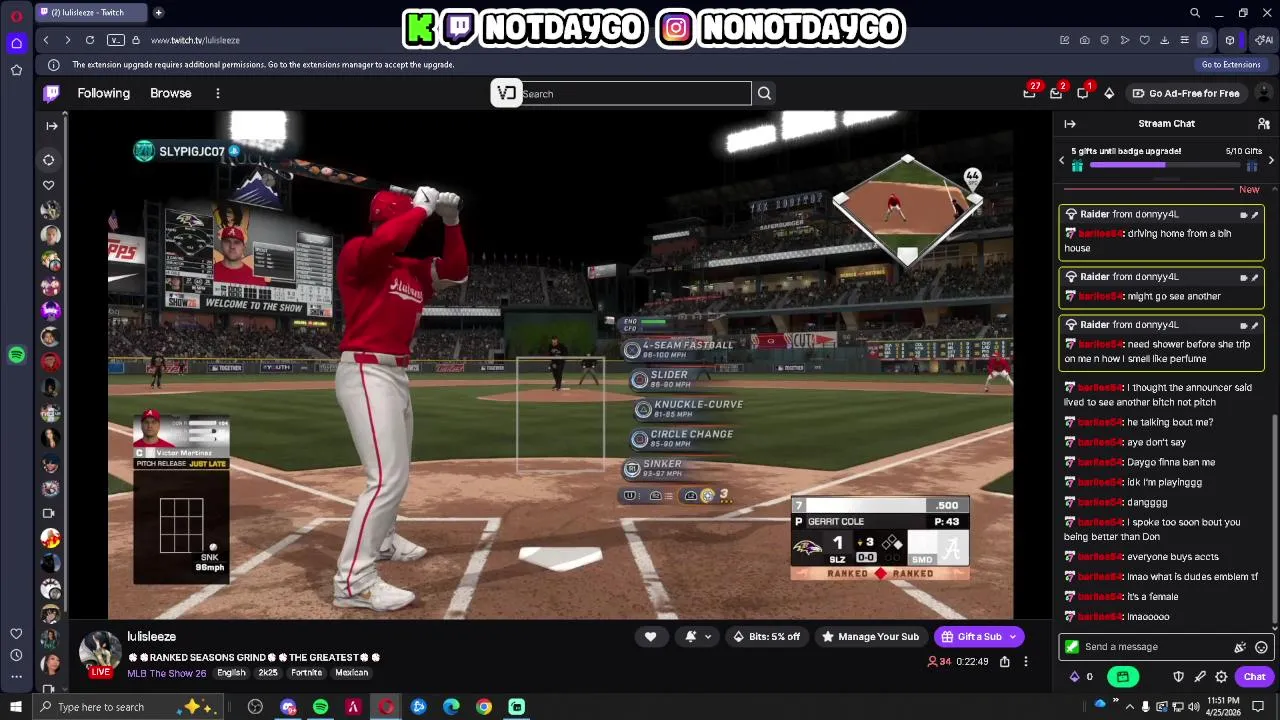Click the sidebar camera icon
The image size is (1280, 720).
(x=48, y=513)
